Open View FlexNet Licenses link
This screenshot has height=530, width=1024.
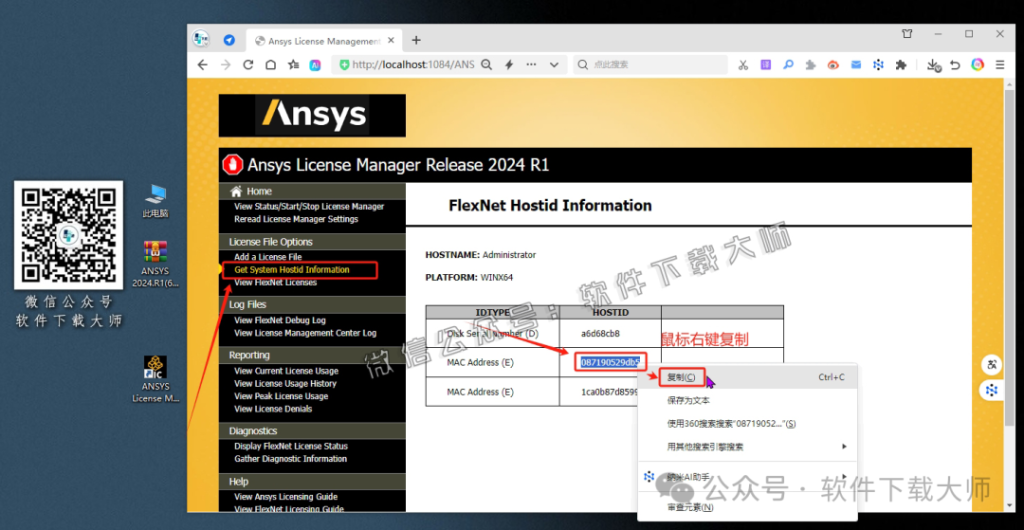coord(275,283)
